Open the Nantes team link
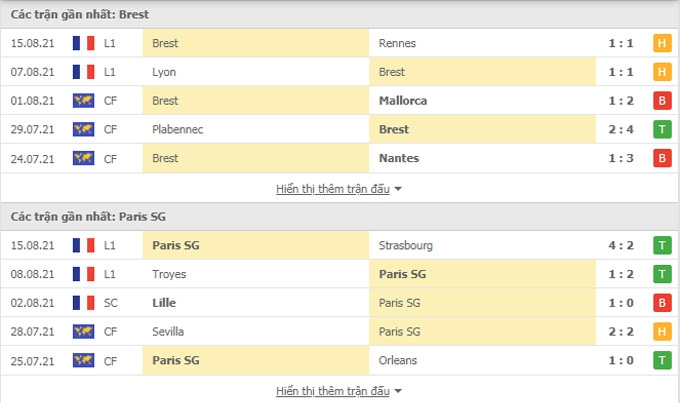Viewport: 680px width, 403px height. point(399,158)
